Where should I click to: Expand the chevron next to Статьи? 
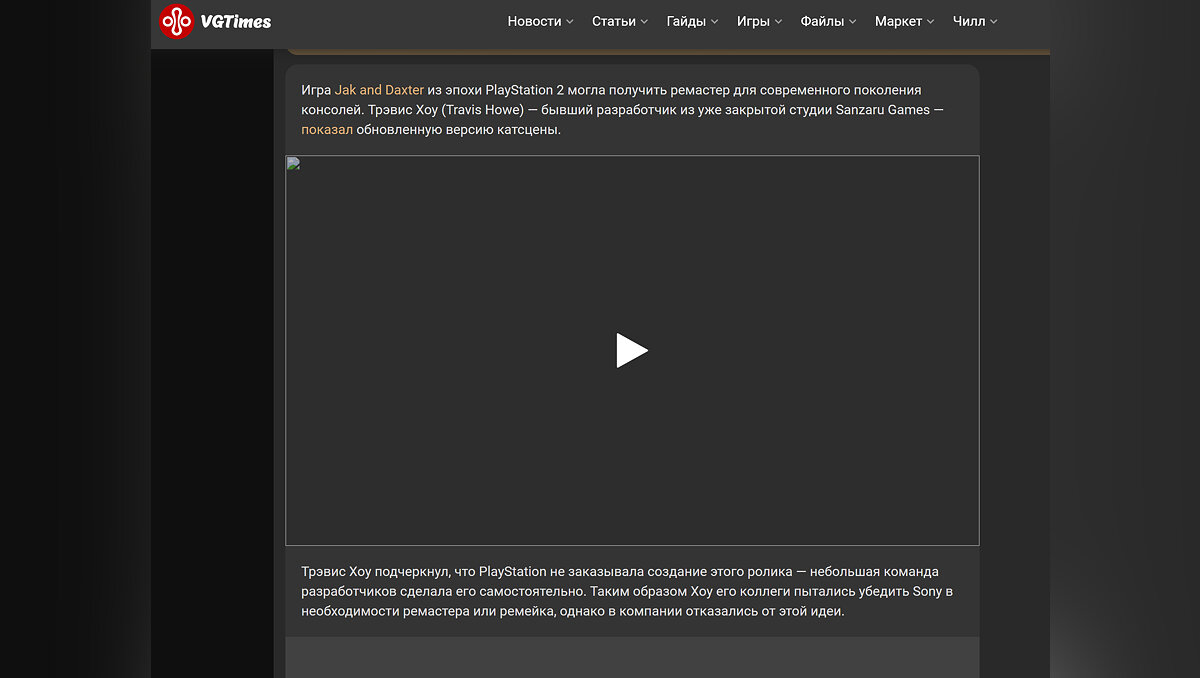644,22
